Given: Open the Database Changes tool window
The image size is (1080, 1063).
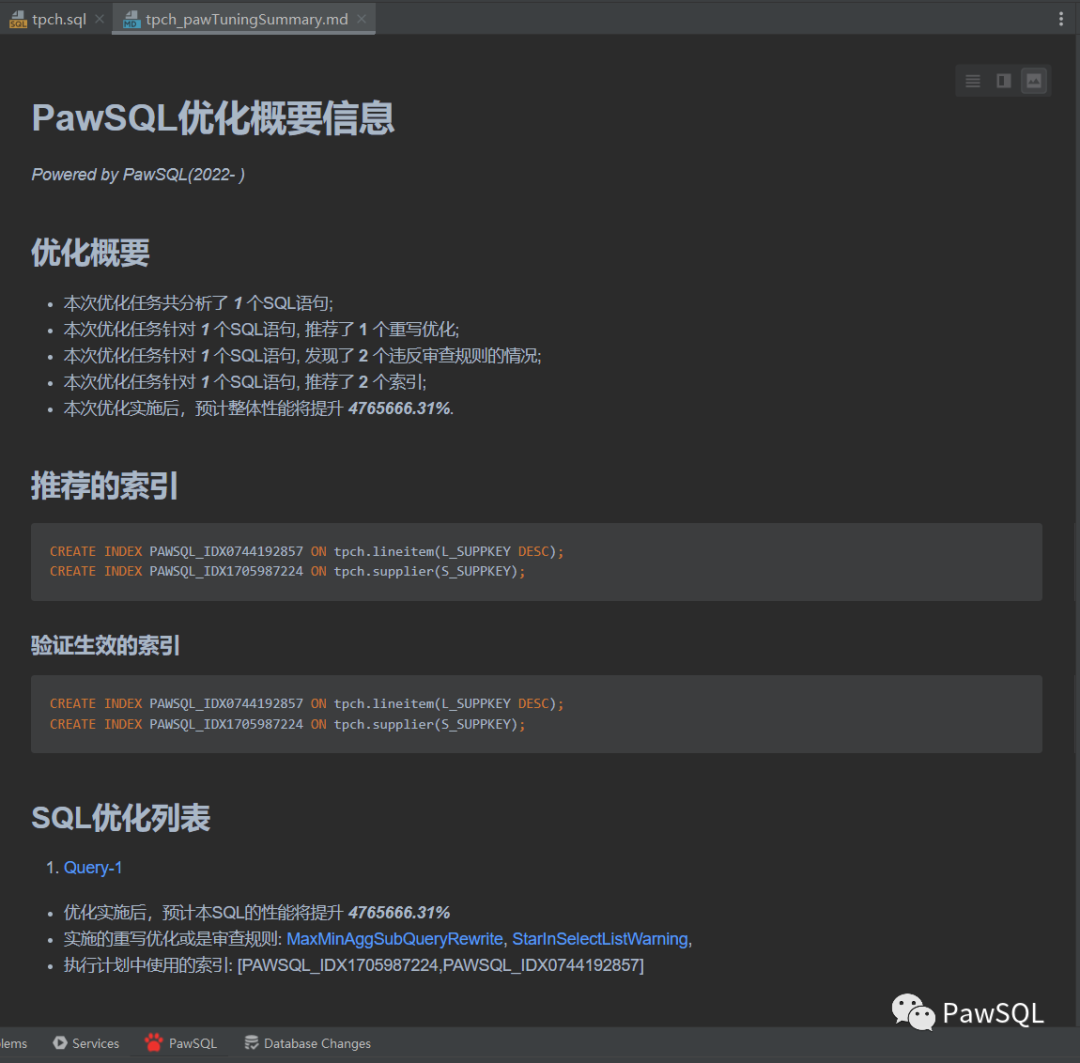Looking at the screenshot, I should pyautogui.click(x=307, y=1043).
